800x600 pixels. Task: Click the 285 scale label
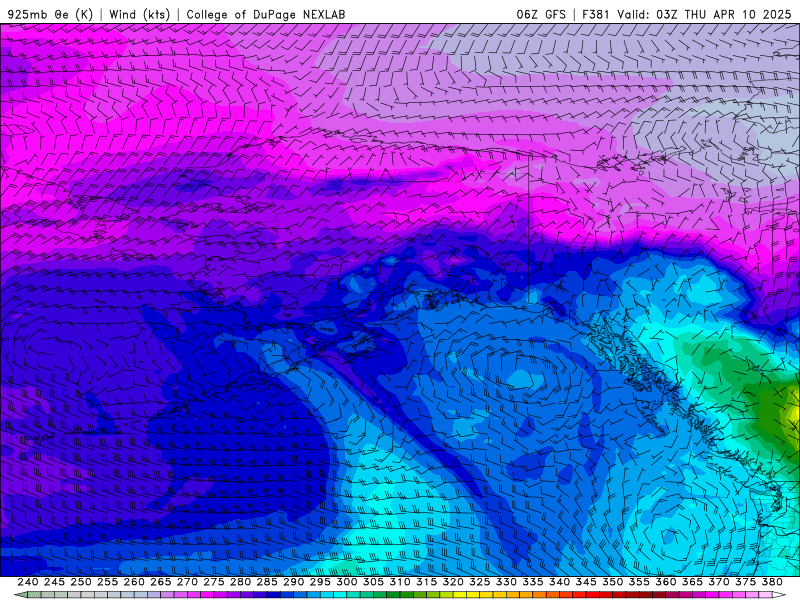tap(267, 582)
